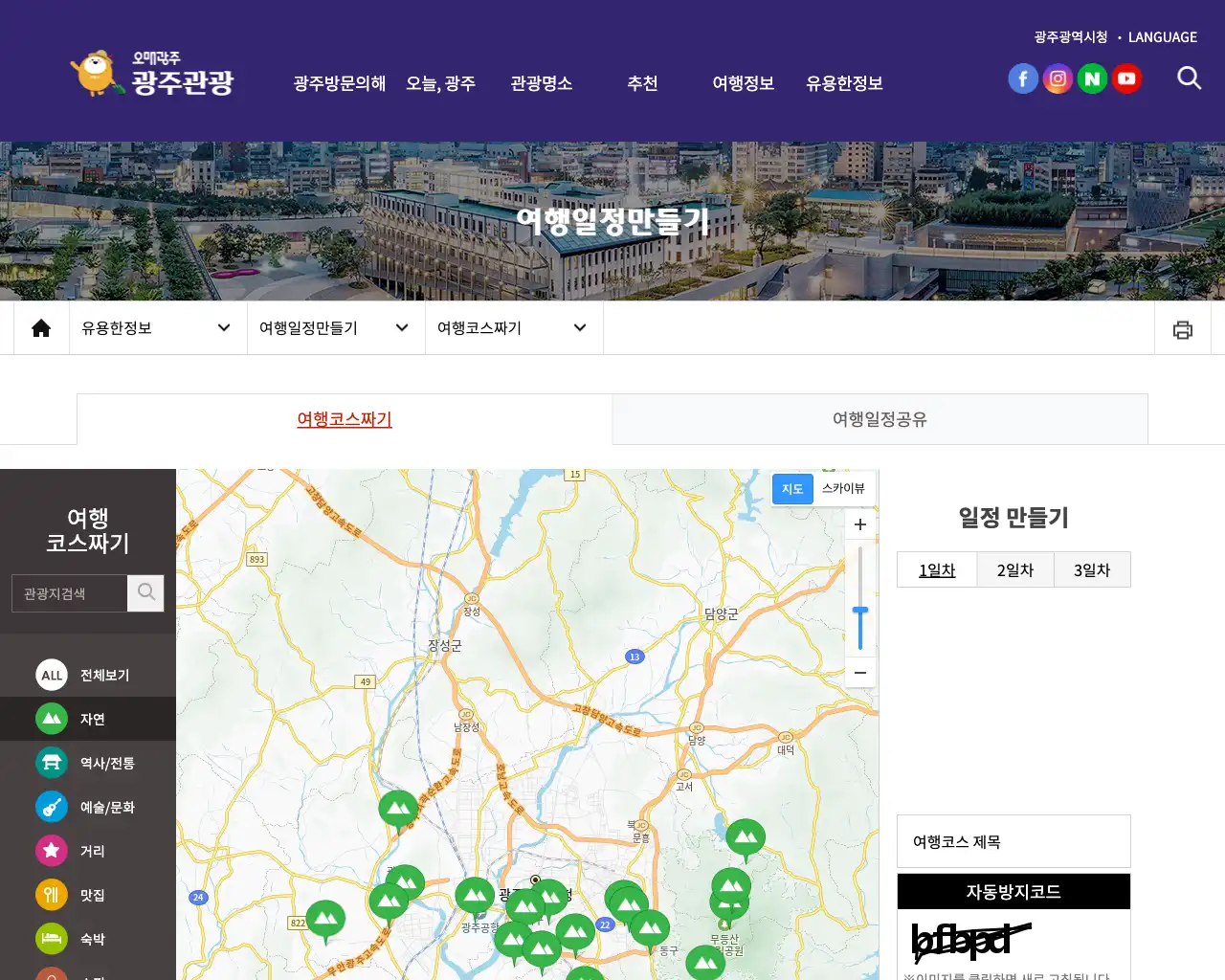Viewport: 1225px width, 980px height.
Task: Open the LANGUAGE selector
Action: click(1162, 37)
